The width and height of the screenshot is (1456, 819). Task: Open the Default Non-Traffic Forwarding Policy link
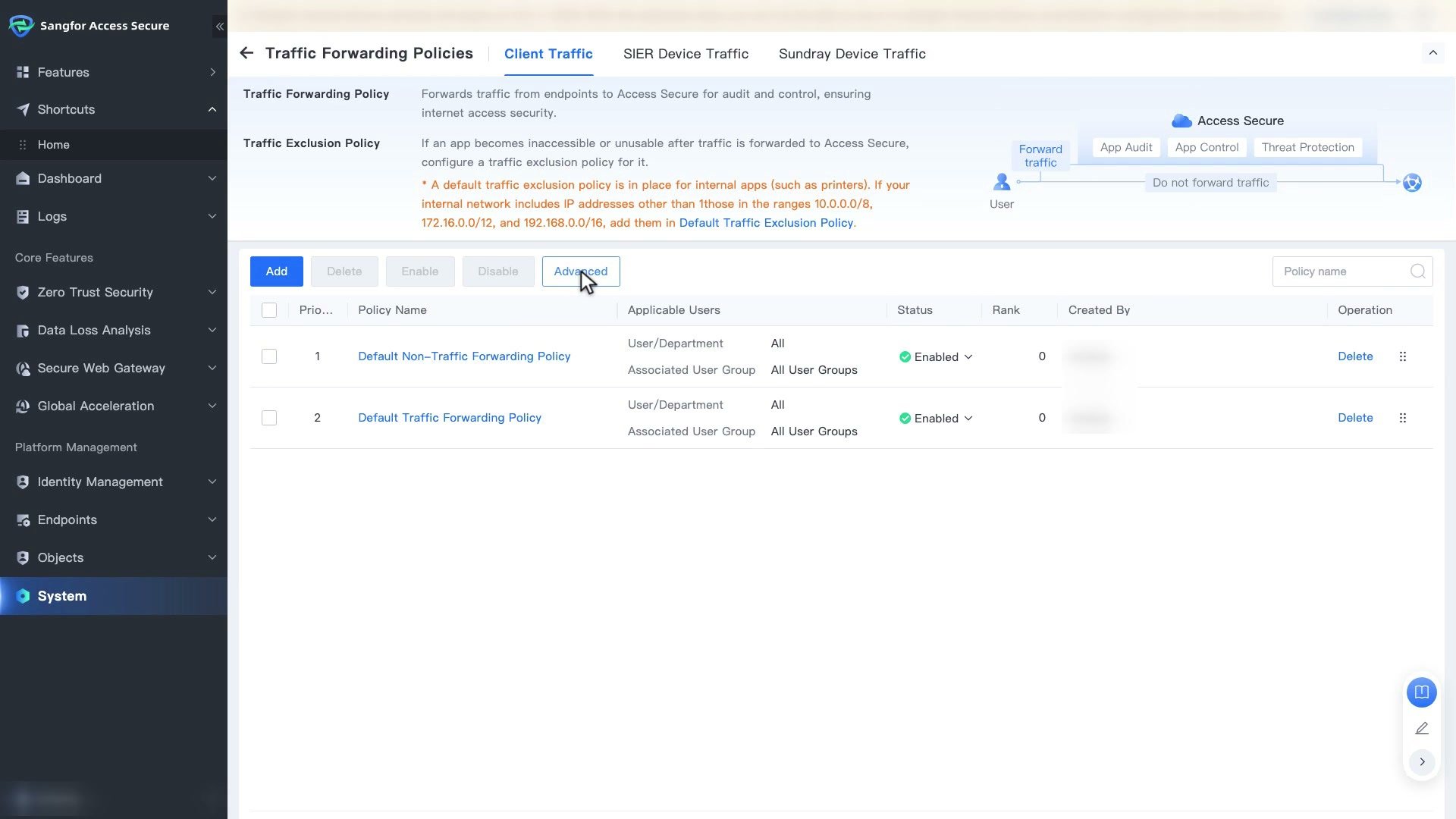click(x=464, y=356)
